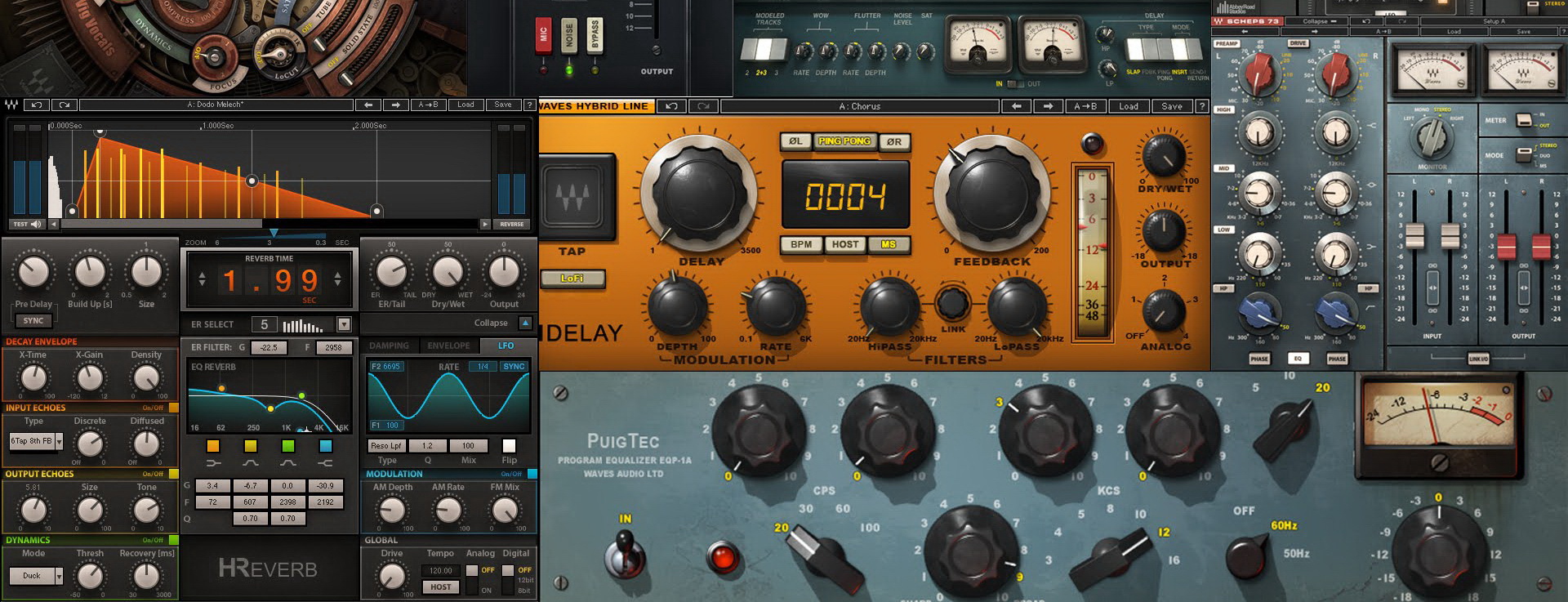
Task: Click the REVERSE button in H-Reverb
Action: tap(511, 224)
